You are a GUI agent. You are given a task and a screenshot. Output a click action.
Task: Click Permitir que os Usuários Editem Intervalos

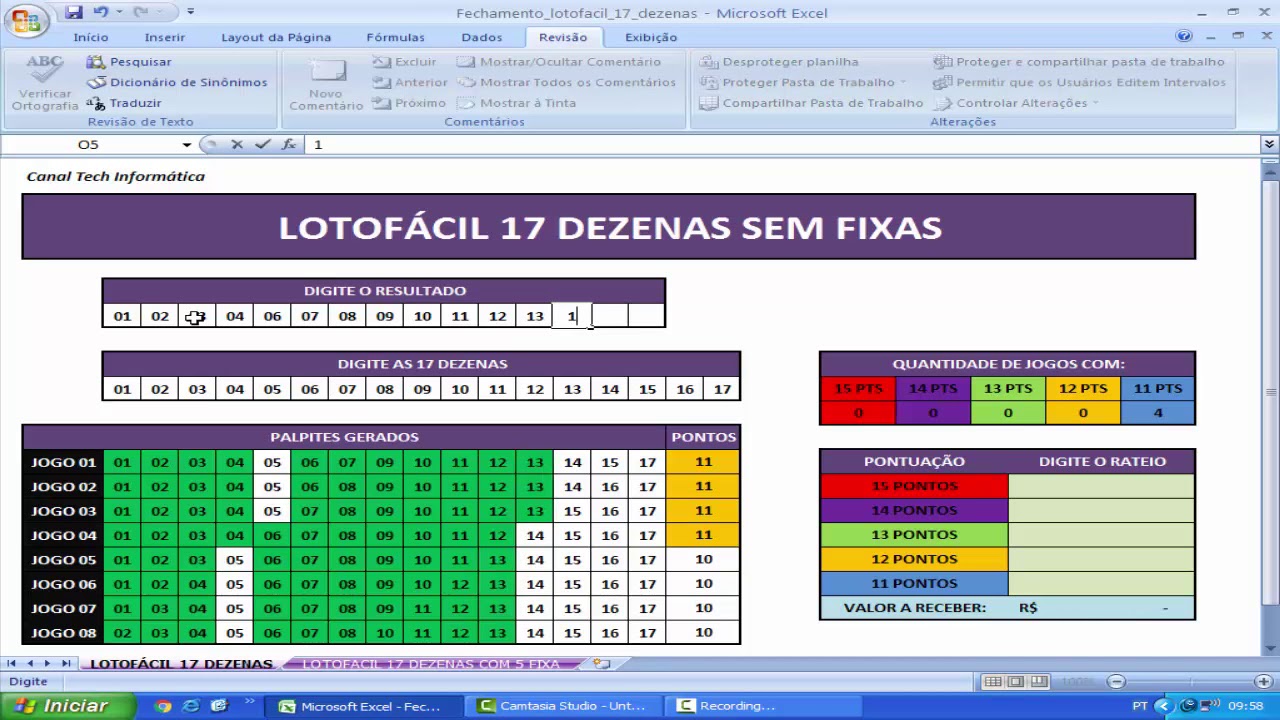1079,82
